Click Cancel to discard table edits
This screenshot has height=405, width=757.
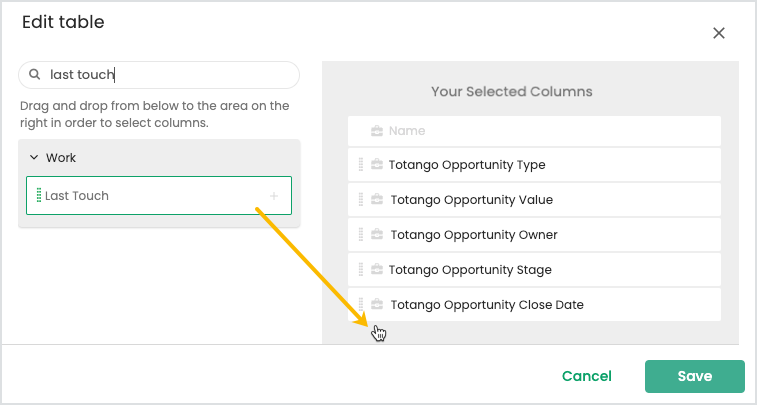coord(587,377)
